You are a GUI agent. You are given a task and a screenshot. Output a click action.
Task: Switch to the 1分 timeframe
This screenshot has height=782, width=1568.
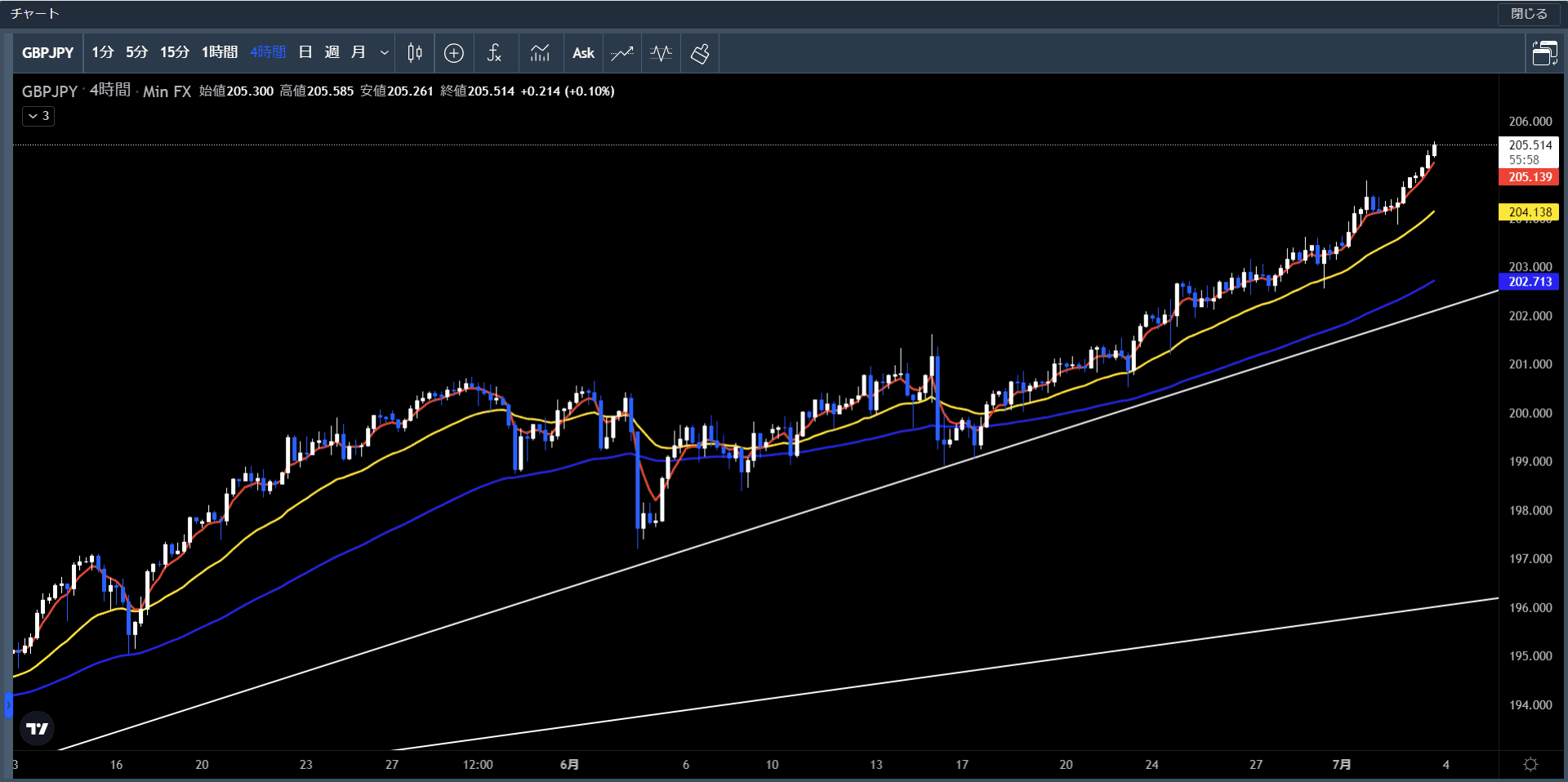tap(102, 52)
